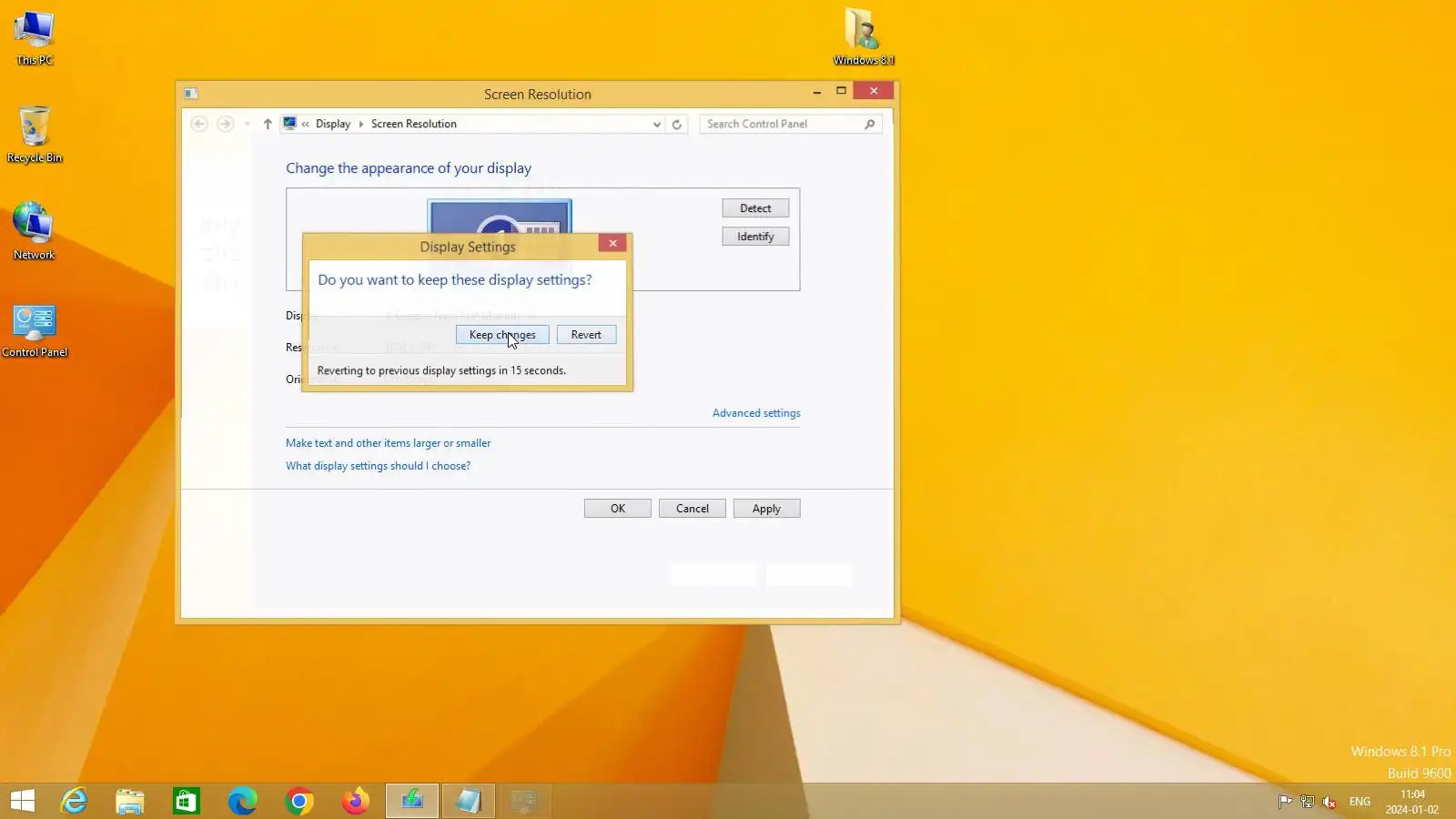Click the Detect button
The height and width of the screenshot is (819, 1456).
click(755, 208)
